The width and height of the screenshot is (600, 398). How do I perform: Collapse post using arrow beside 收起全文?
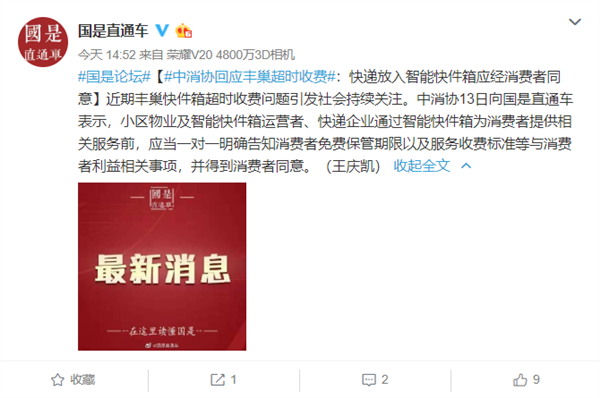(466, 166)
